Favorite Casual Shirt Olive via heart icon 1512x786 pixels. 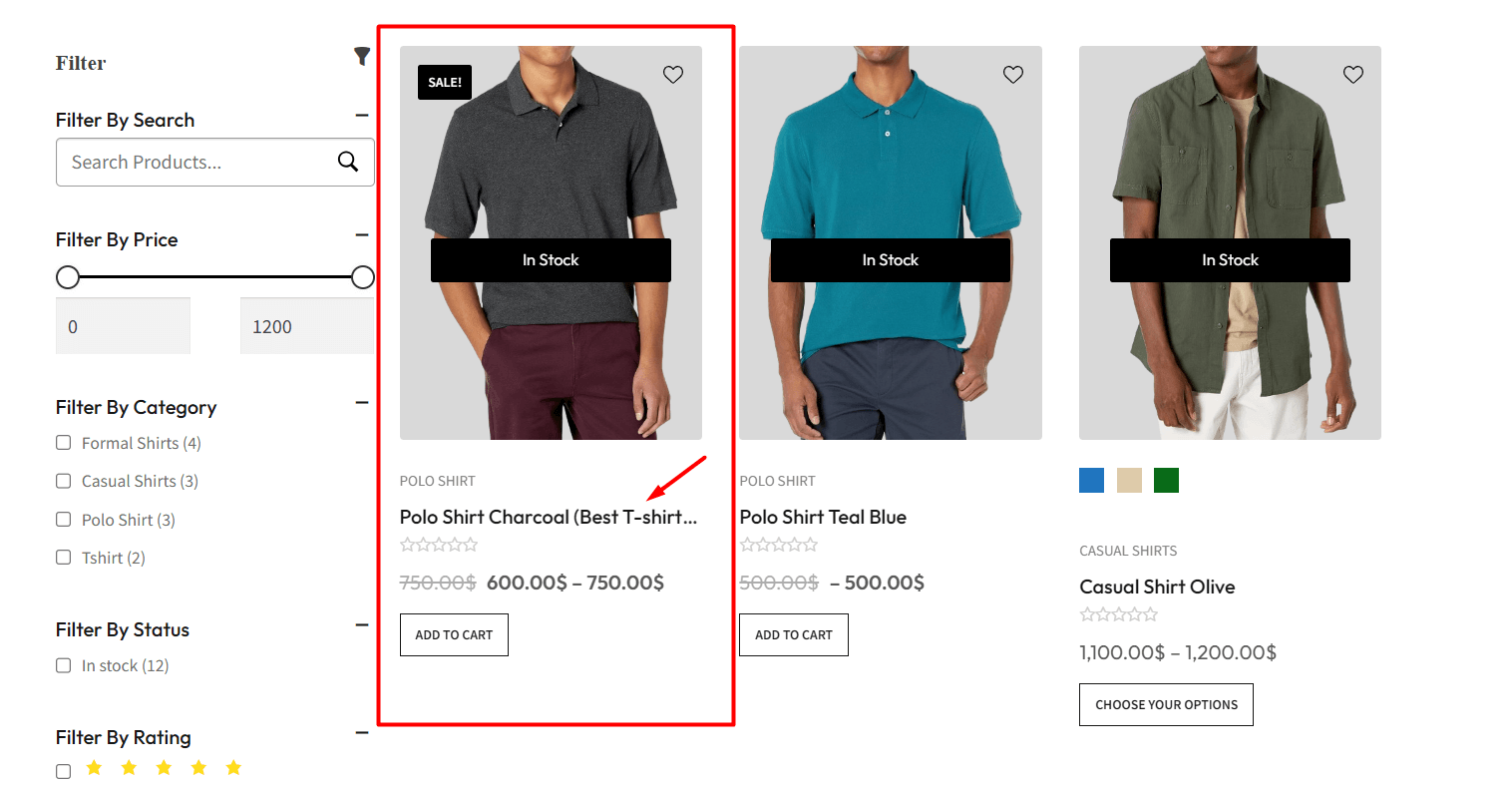pos(1352,74)
